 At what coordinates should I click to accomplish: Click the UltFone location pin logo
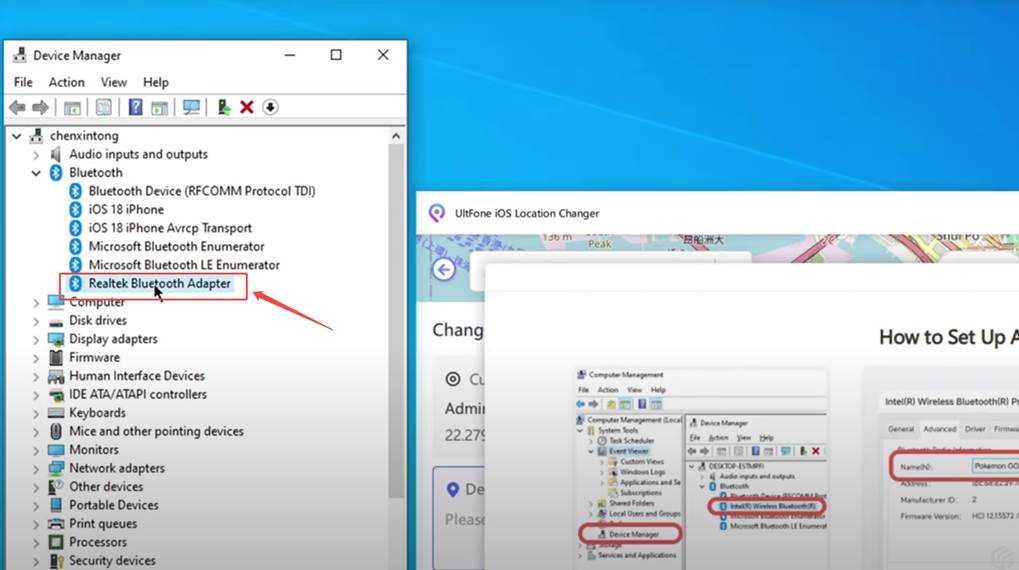[437, 213]
